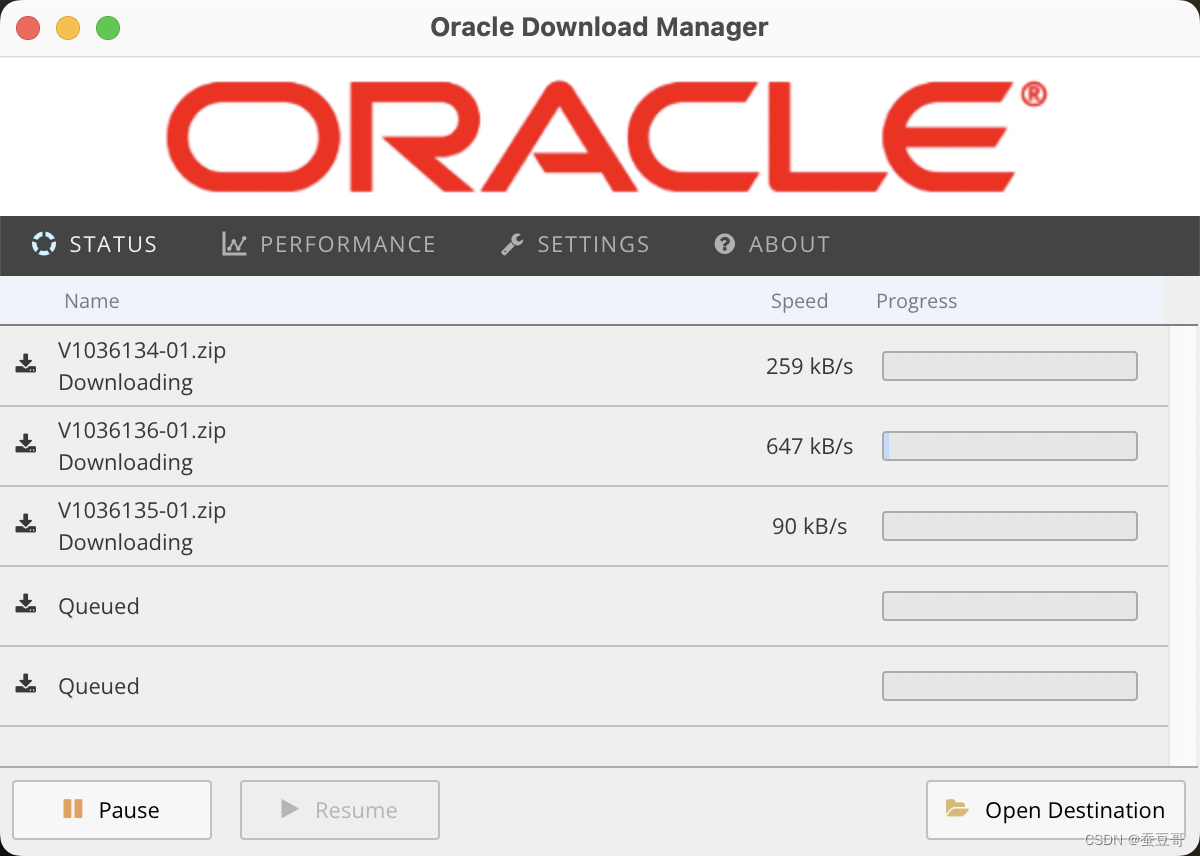The width and height of the screenshot is (1200, 856).
Task: Click the STATUS tab spinner icon
Action: tap(44, 244)
